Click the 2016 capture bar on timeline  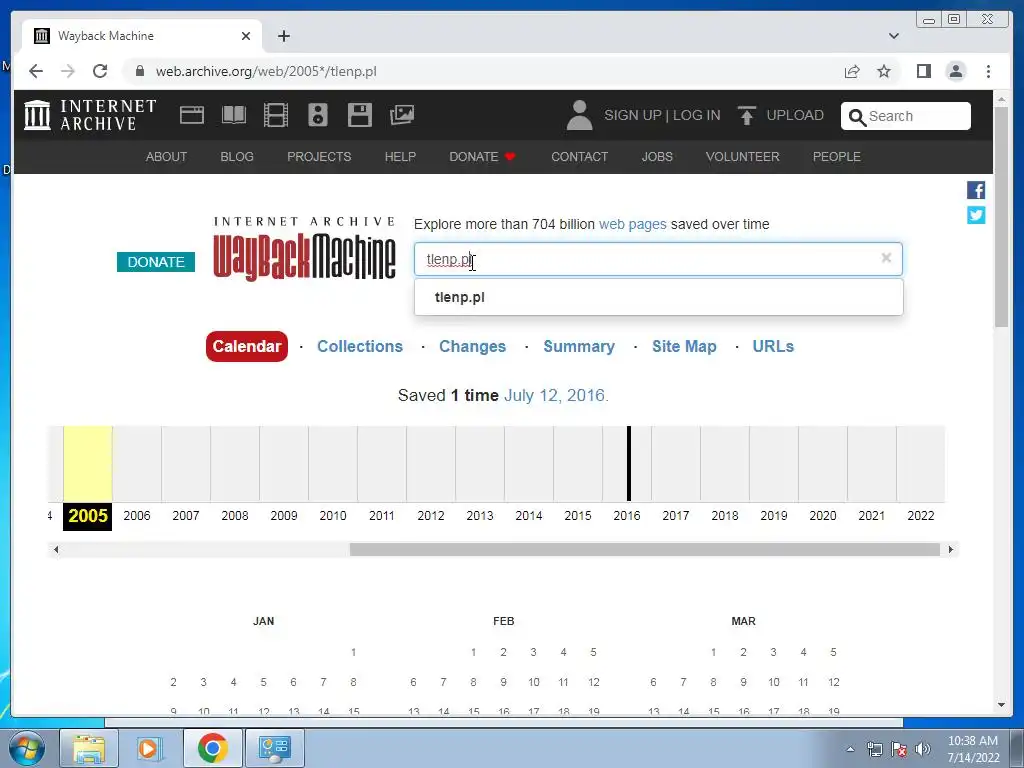[629, 464]
